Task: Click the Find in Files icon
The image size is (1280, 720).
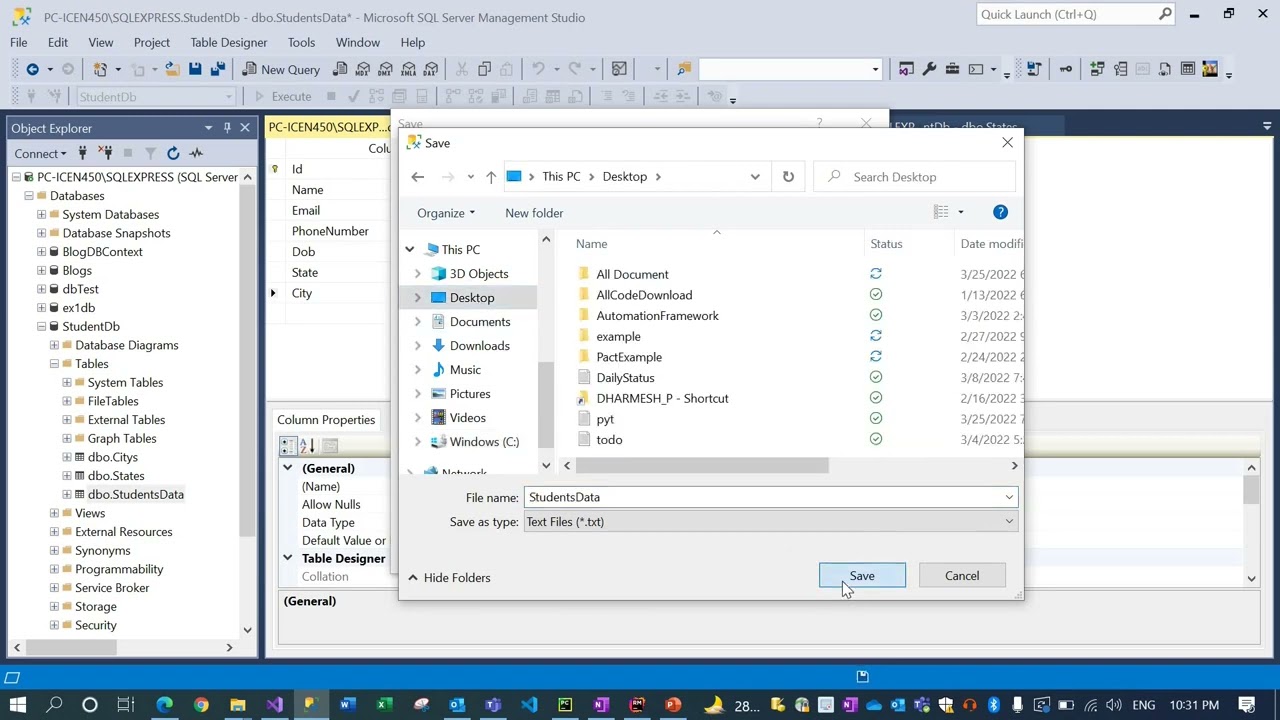Action: (684, 69)
